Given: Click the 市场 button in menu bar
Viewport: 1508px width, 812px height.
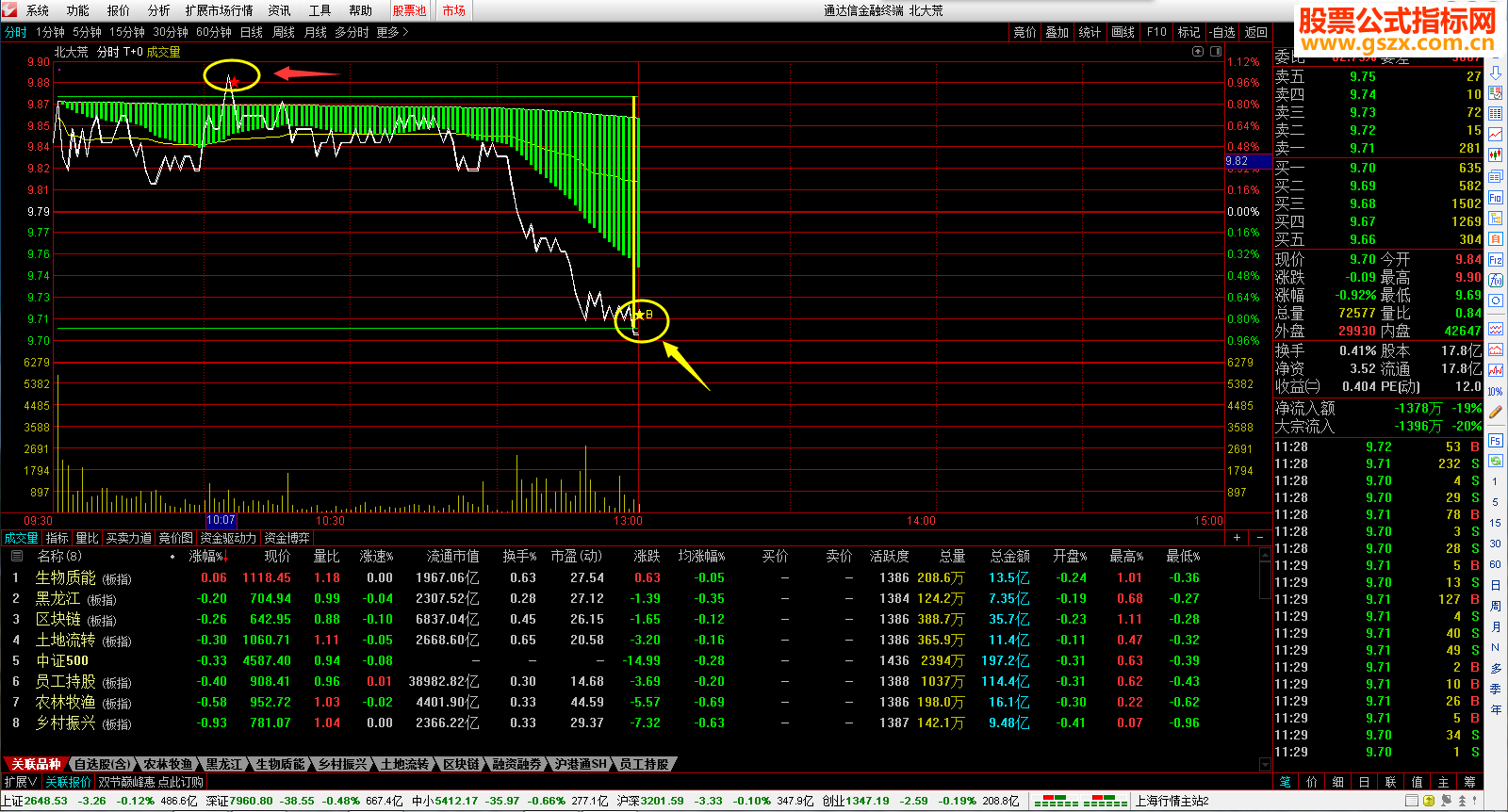Looking at the screenshot, I should tap(454, 10).
